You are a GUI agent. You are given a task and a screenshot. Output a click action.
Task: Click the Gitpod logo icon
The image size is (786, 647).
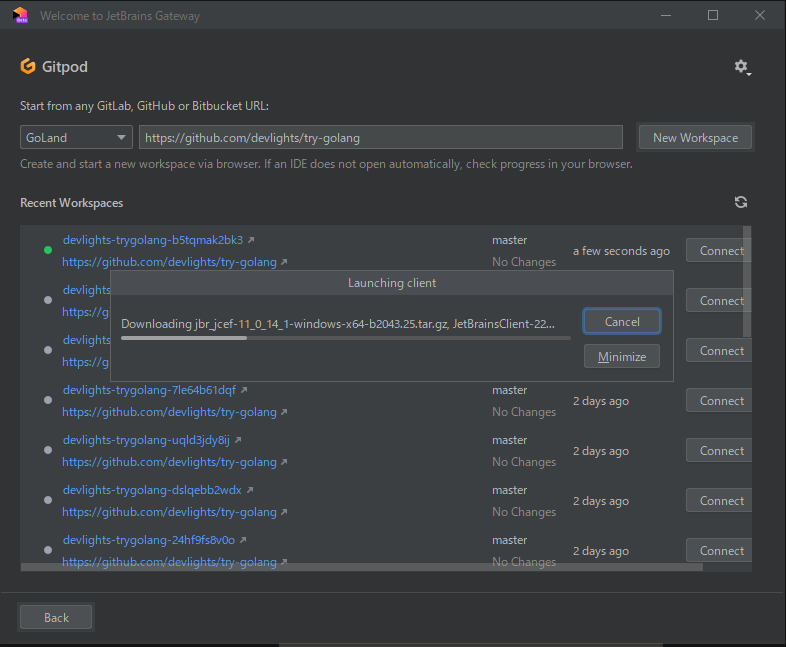click(x=28, y=66)
